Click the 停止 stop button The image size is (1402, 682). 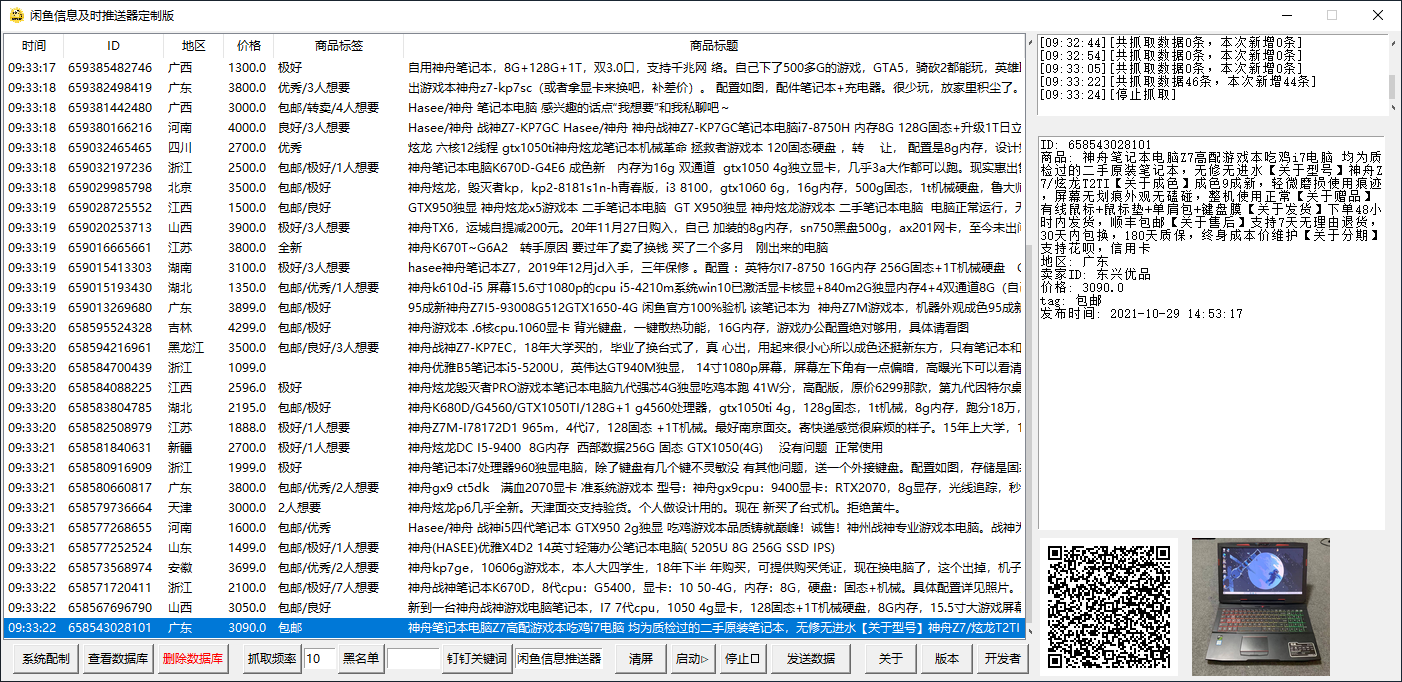click(743, 659)
